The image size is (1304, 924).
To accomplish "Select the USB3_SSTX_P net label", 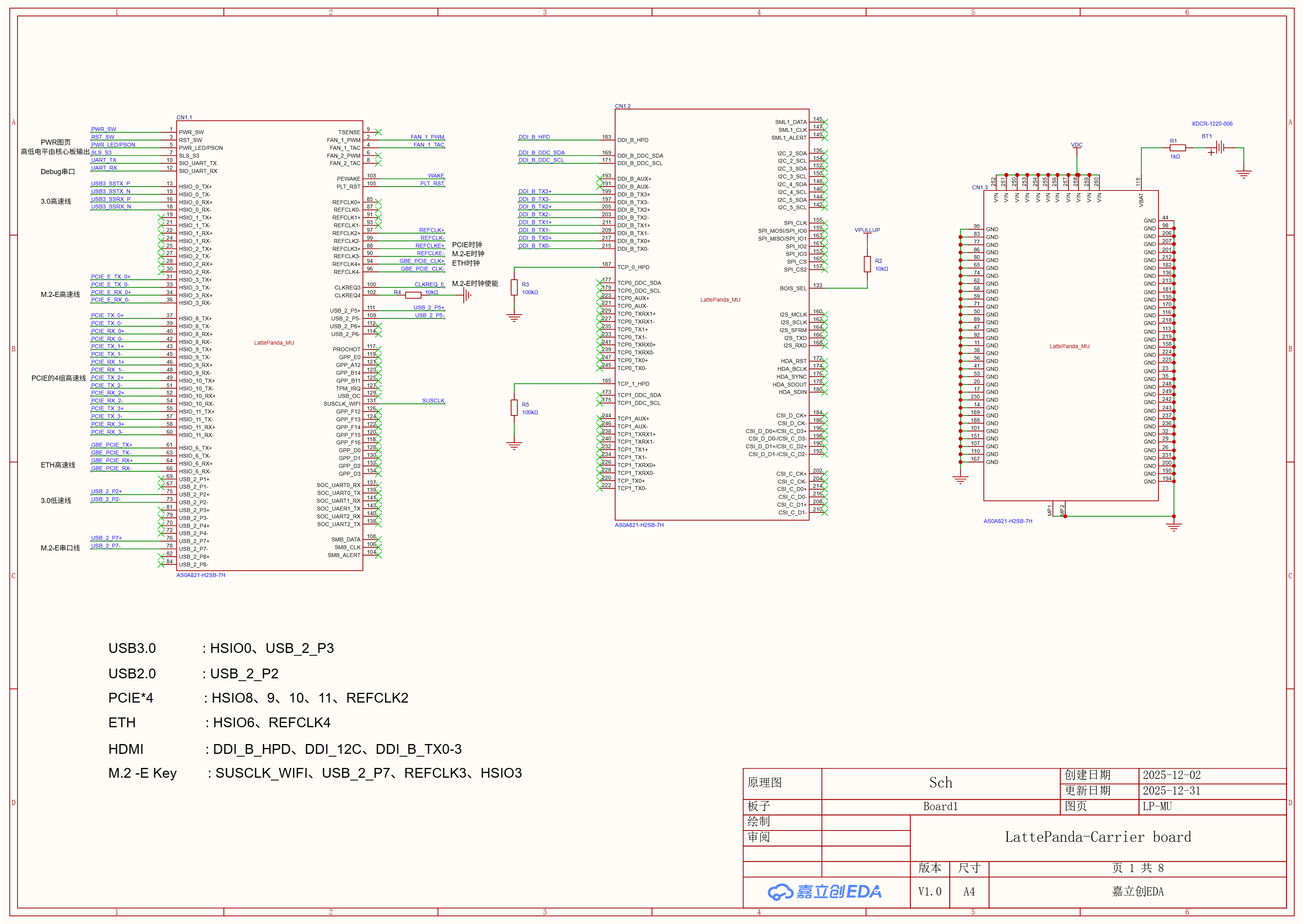I will [110, 183].
